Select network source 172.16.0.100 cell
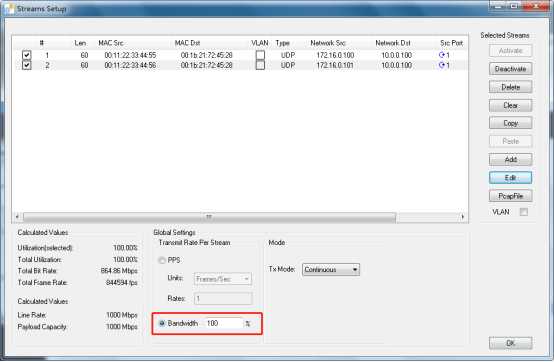This screenshot has height=362, width=554. pos(335,55)
